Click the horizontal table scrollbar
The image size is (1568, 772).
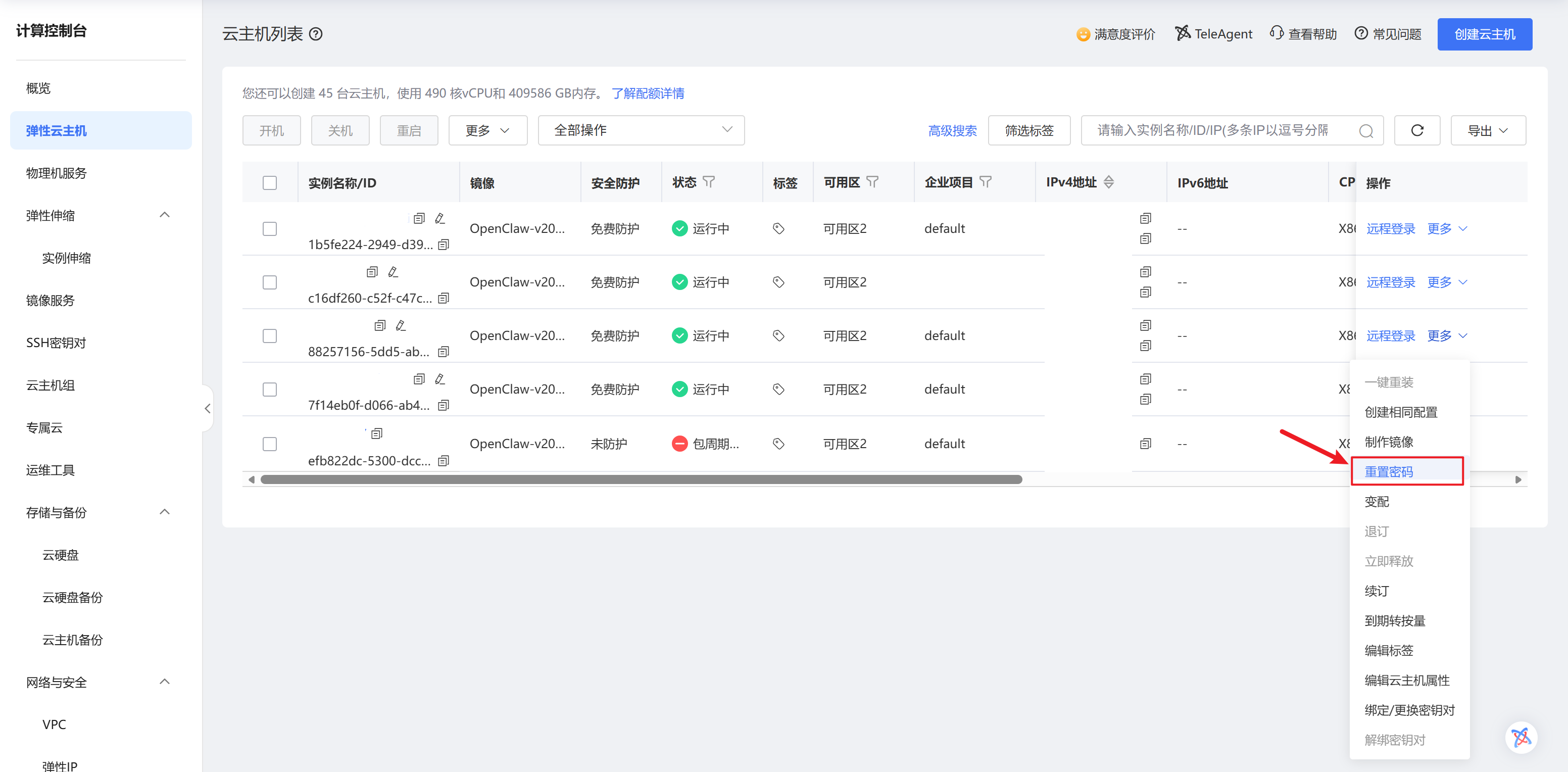(641, 480)
